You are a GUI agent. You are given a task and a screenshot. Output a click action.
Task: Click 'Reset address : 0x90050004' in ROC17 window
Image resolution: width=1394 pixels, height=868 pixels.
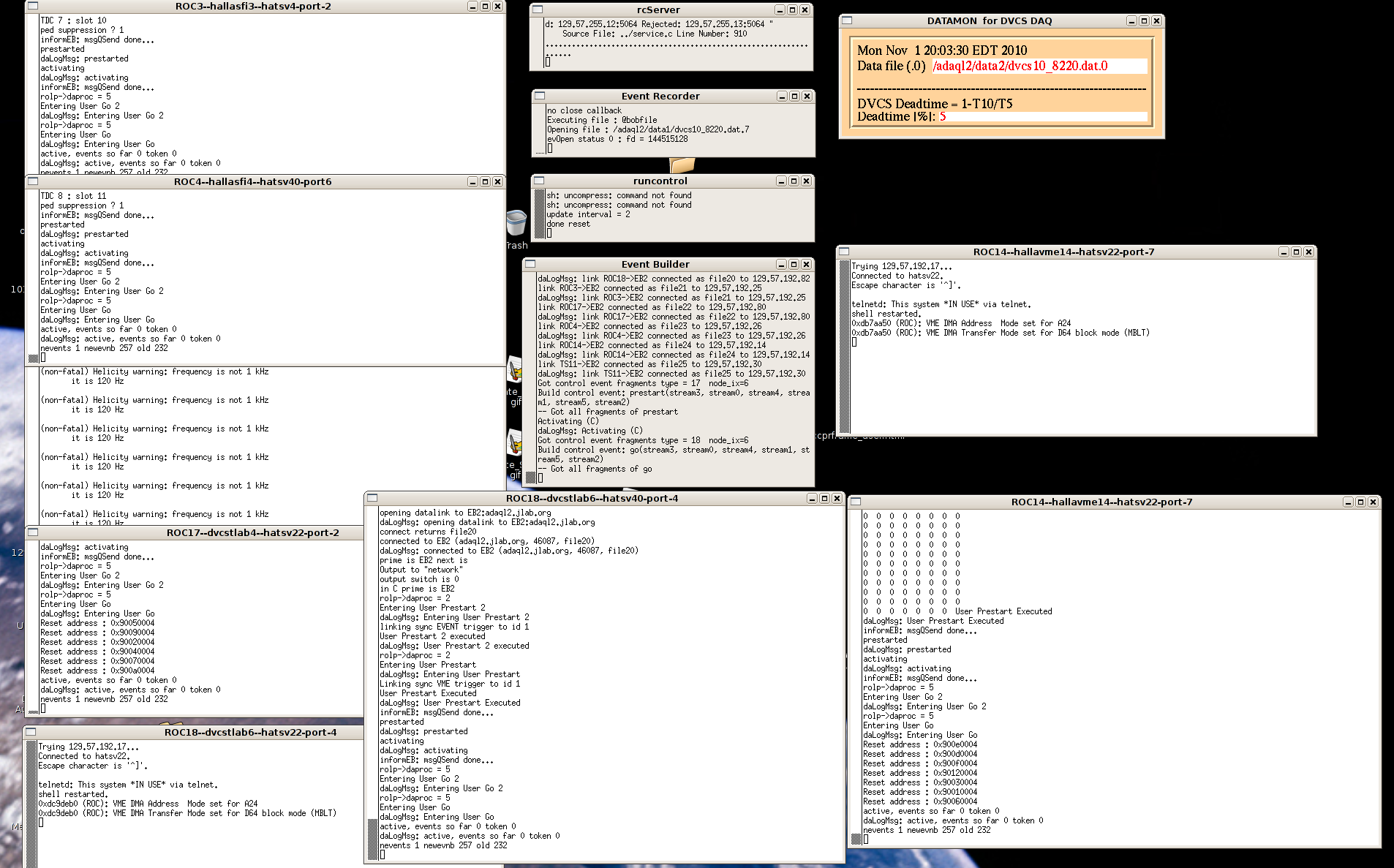point(97,623)
